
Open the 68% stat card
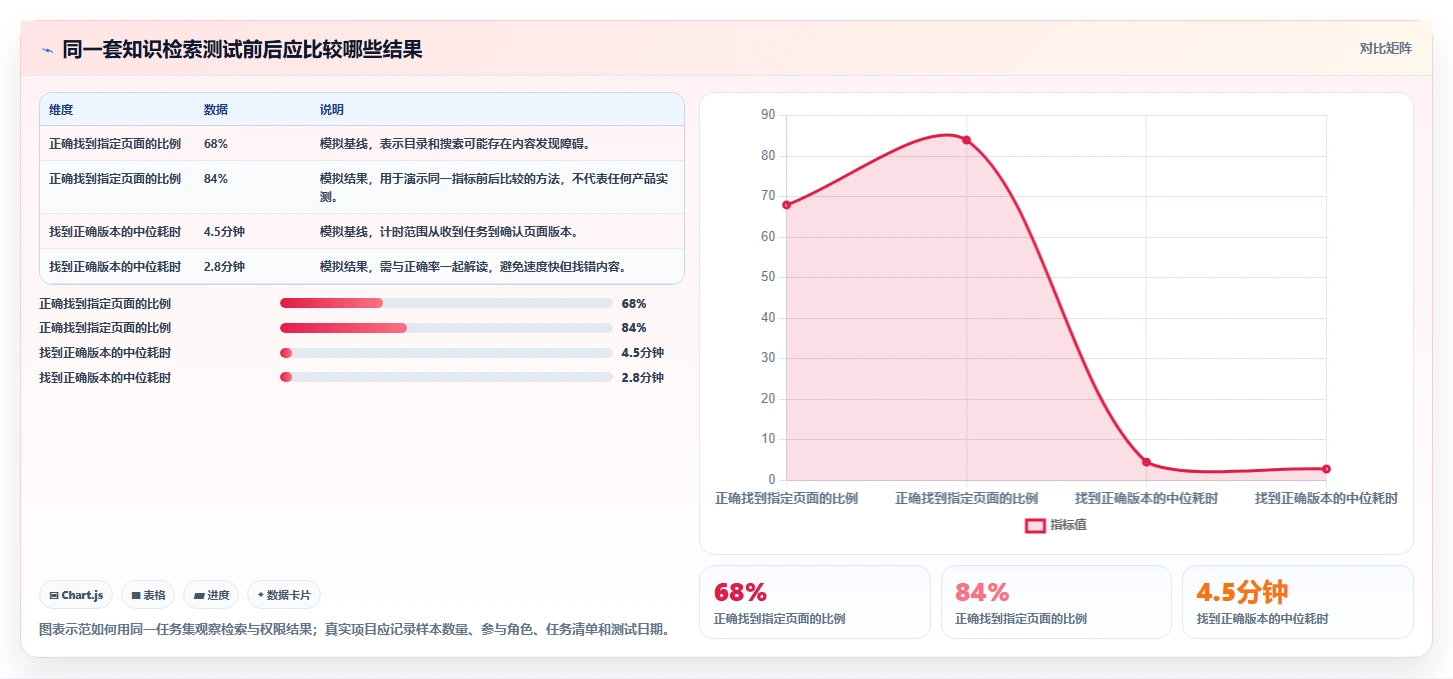click(x=814, y=601)
